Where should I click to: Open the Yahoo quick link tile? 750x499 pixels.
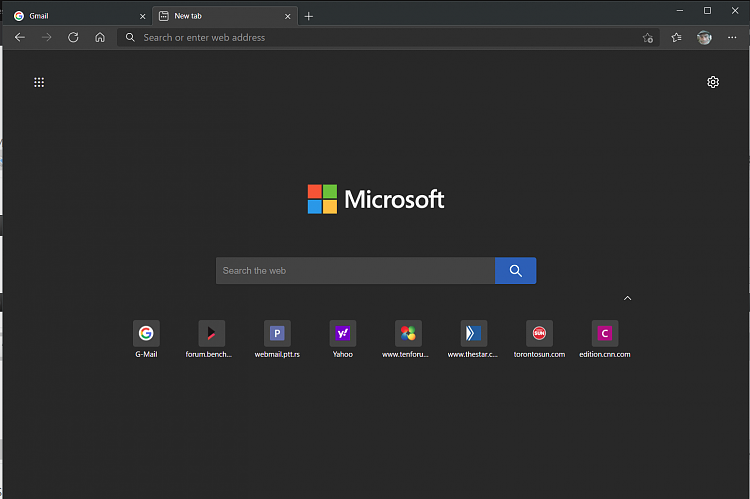point(343,340)
